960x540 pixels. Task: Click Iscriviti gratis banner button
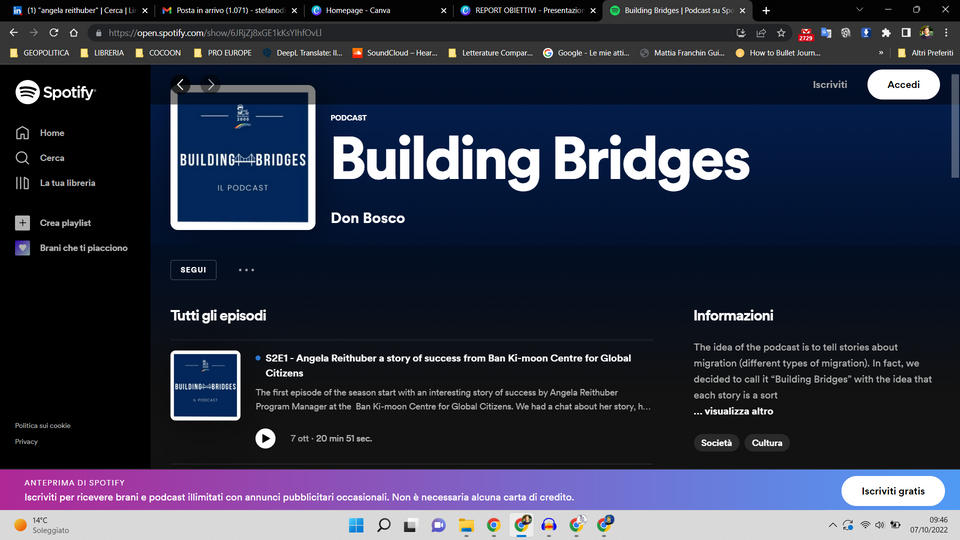[893, 491]
